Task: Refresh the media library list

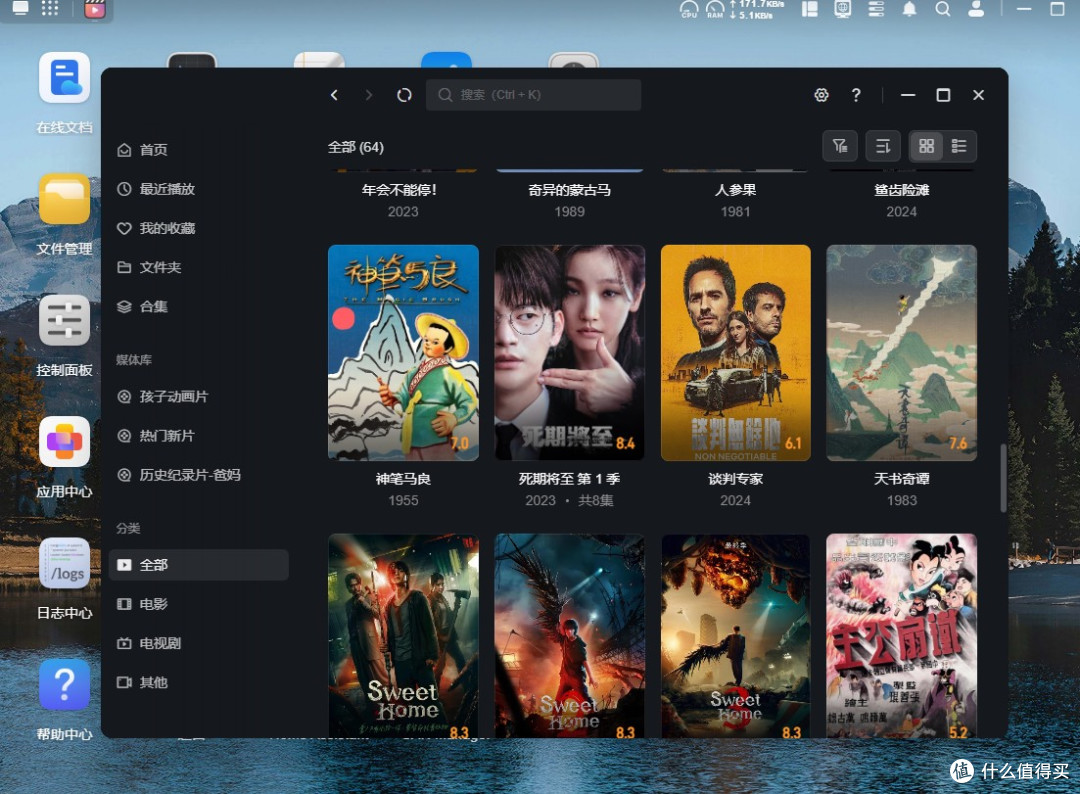Action: [404, 95]
